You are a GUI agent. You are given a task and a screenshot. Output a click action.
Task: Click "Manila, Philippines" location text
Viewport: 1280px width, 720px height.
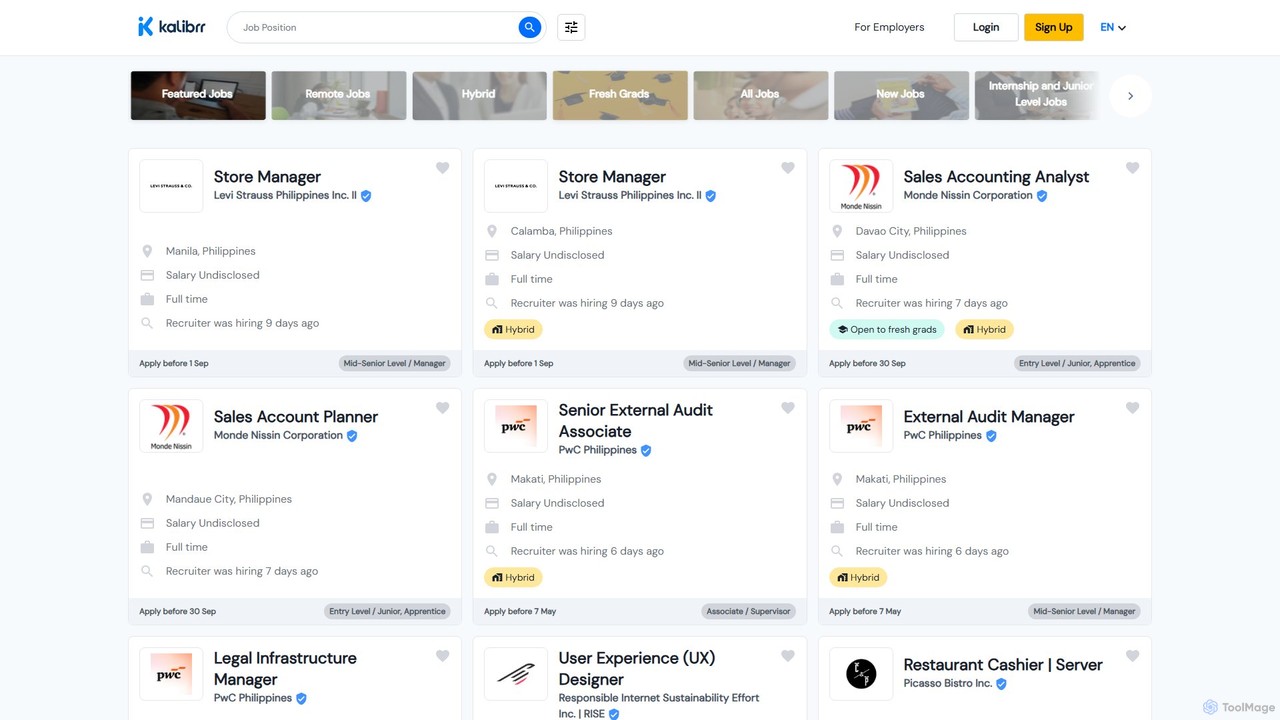tap(211, 251)
